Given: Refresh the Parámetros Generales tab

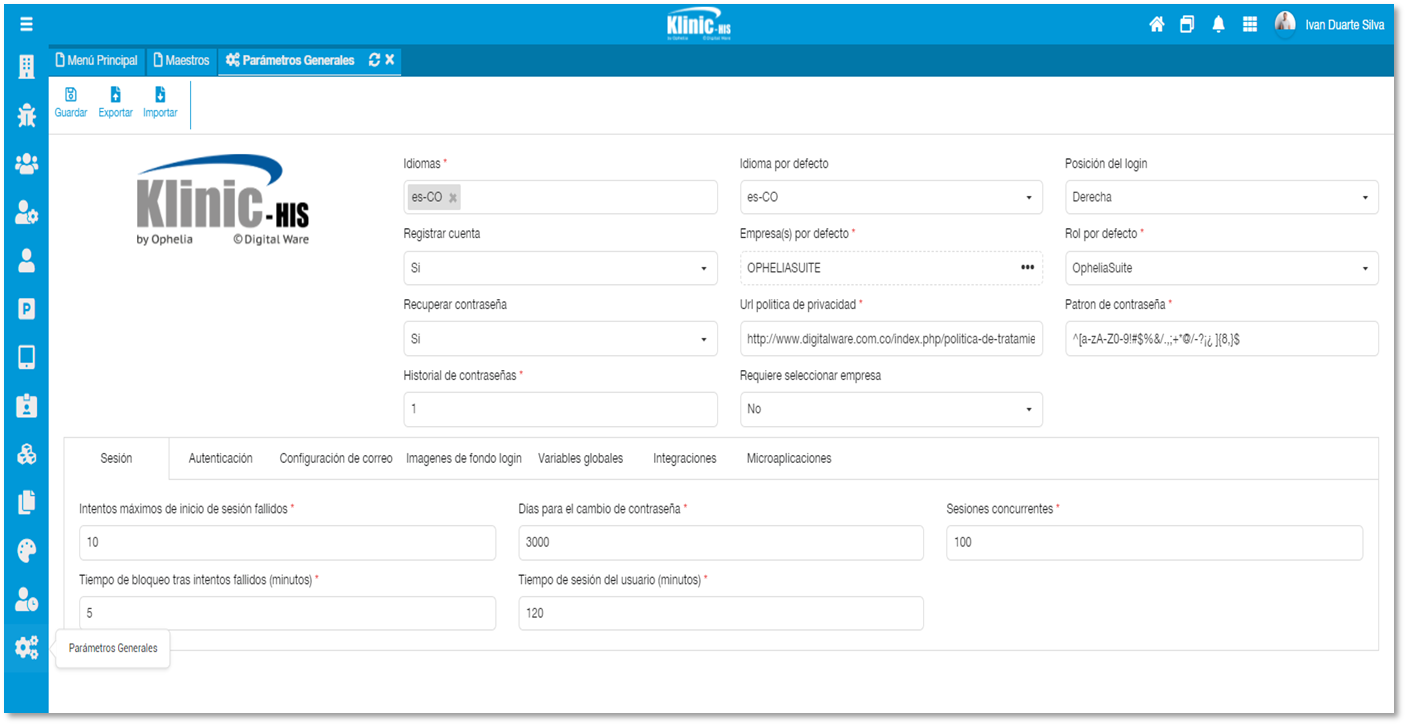Looking at the screenshot, I should [374, 60].
